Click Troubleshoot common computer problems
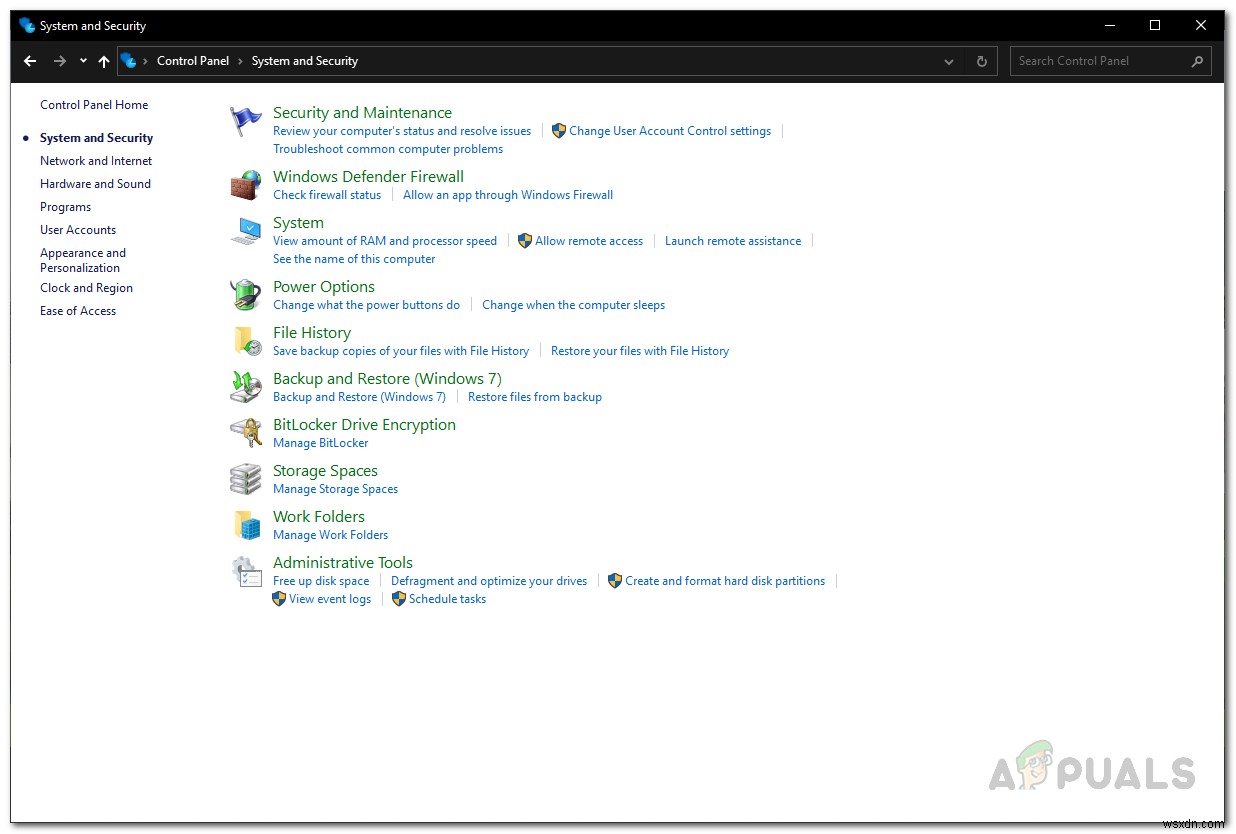The image size is (1236, 834). coord(388,149)
